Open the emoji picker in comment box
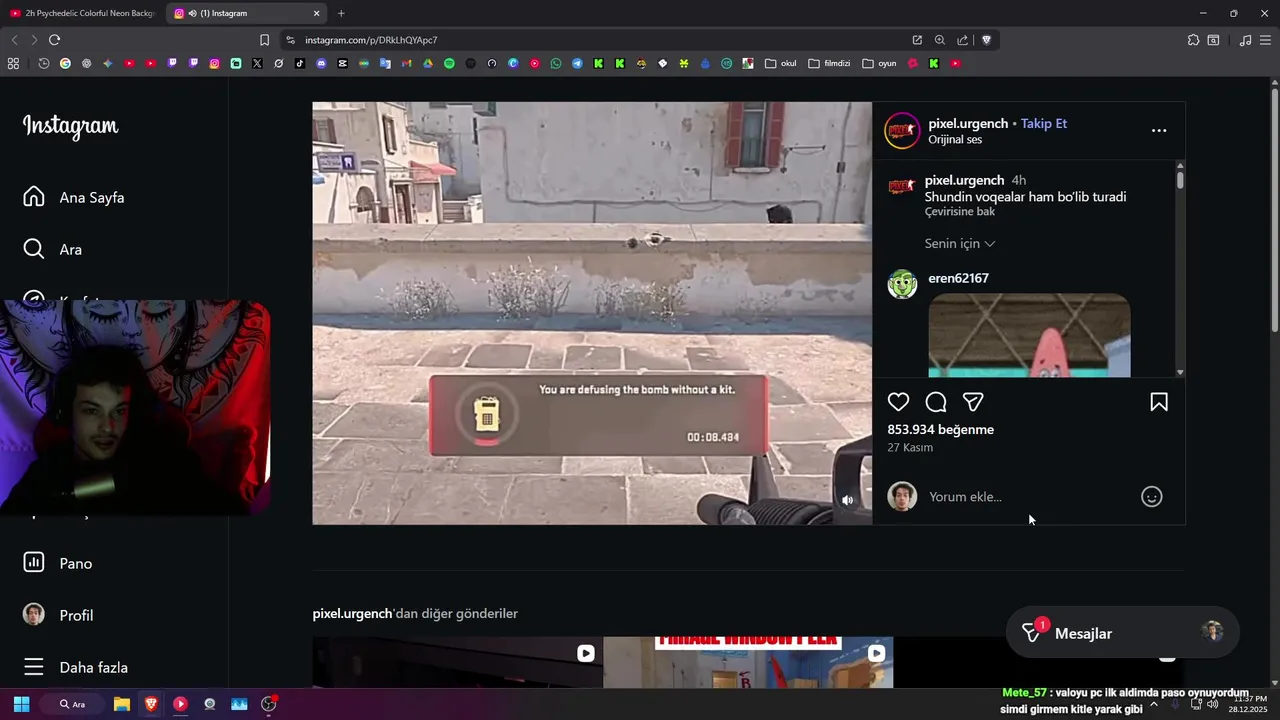The height and width of the screenshot is (720, 1280). (1152, 497)
